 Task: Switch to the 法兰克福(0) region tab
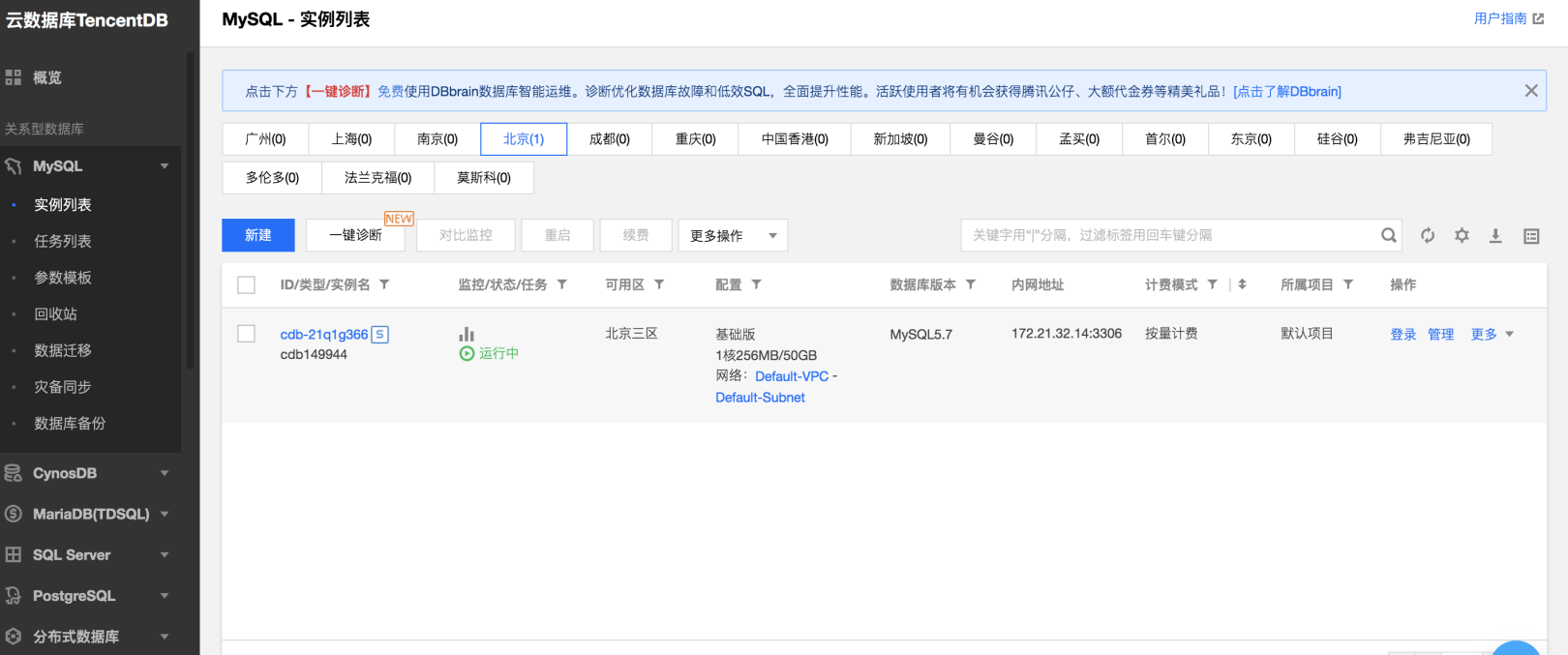point(377,178)
